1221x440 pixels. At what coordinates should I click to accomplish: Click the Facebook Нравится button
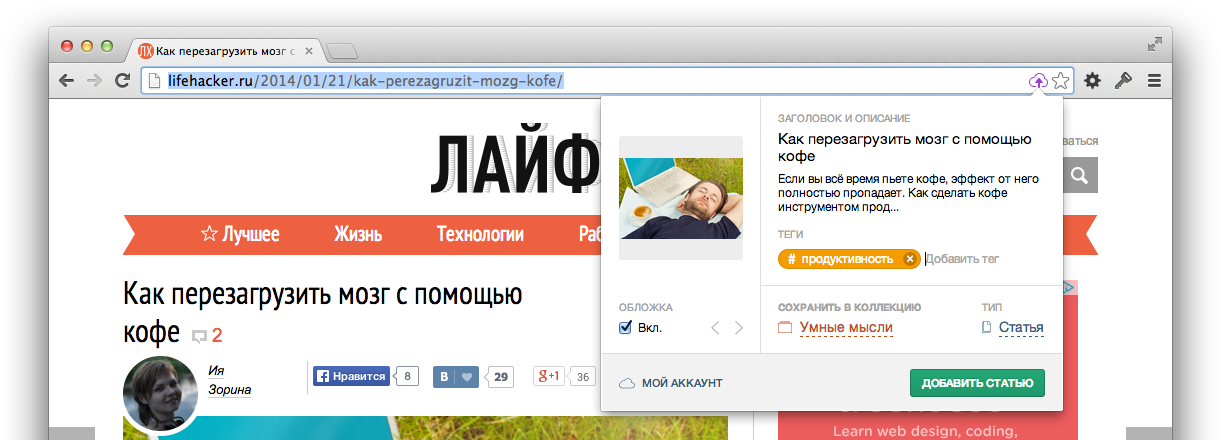pyautogui.click(x=350, y=377)
